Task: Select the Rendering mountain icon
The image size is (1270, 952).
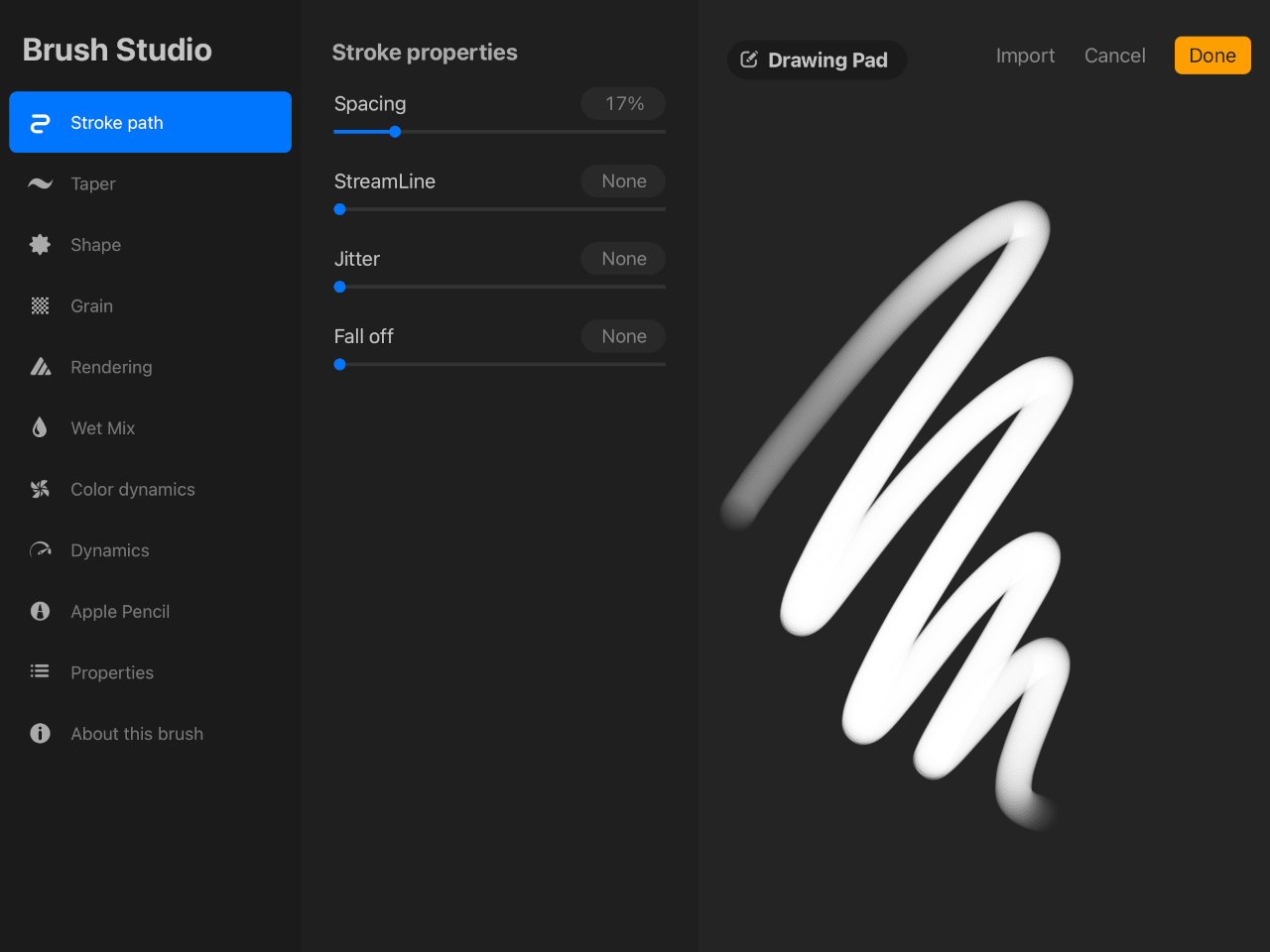Action: pos(39,366)
